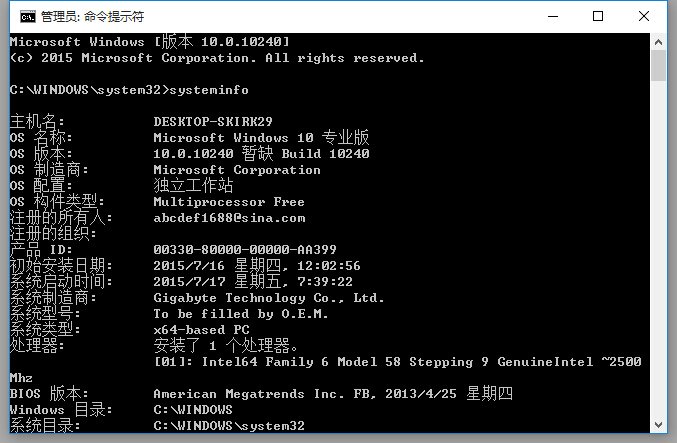Click the registered owner email abcdef1688@sina.com
677x443 pixels.
(x=229, y=218)
